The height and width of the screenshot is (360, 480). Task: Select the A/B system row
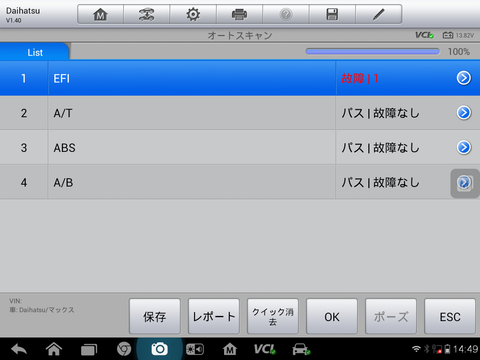tap(240, 183)
